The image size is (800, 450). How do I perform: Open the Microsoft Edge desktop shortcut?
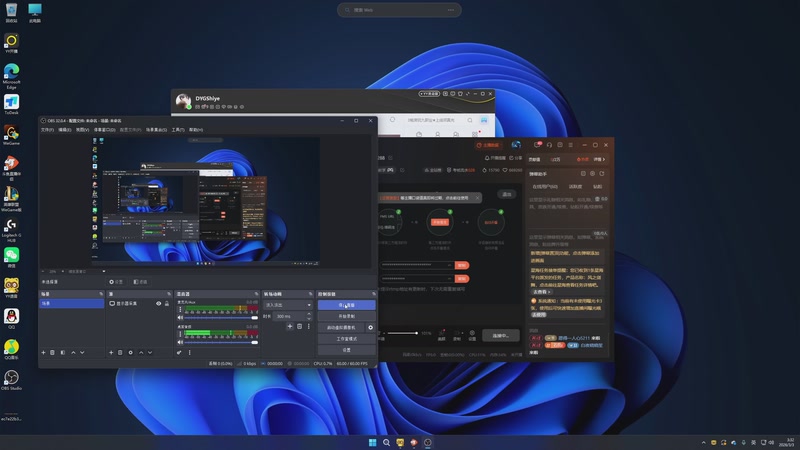pyautogui.click(x=11, y=77)
